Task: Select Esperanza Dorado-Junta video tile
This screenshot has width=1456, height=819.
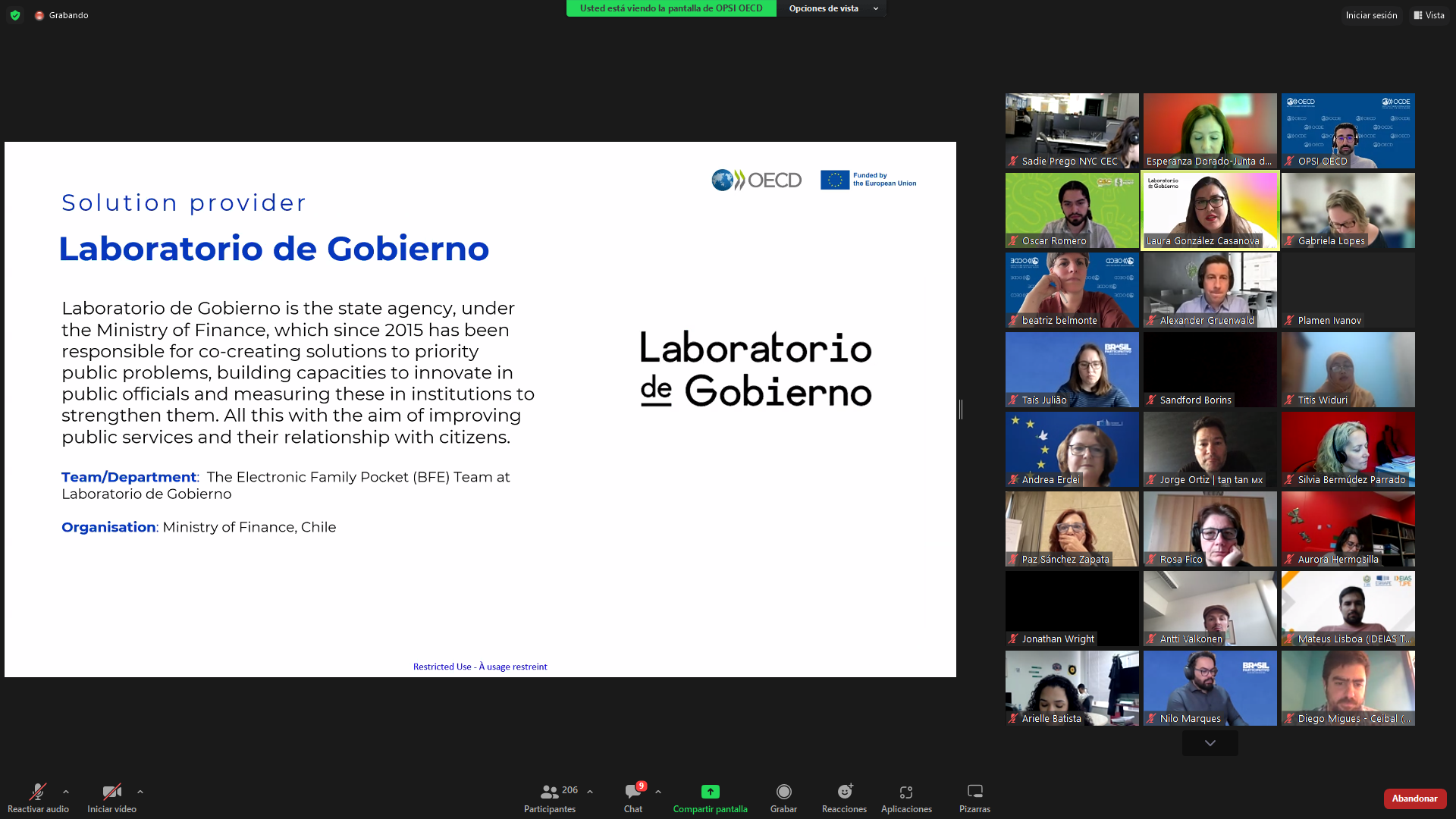Action: point(1210,130)
